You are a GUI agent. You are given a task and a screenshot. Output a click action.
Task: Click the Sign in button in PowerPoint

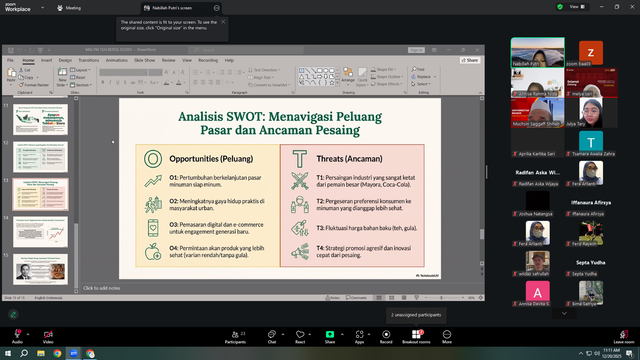[416, 50]
